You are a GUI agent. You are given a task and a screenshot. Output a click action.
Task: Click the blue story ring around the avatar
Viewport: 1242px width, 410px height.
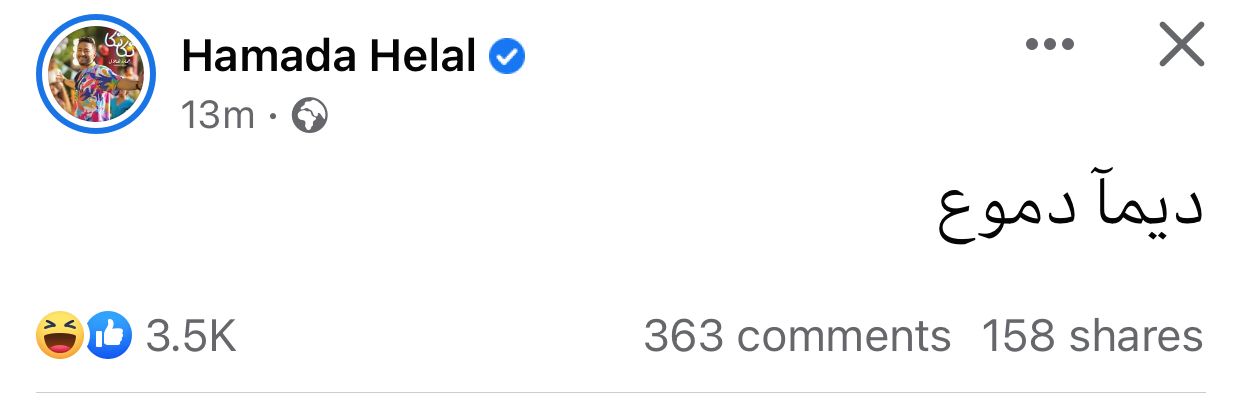point(41,76)
